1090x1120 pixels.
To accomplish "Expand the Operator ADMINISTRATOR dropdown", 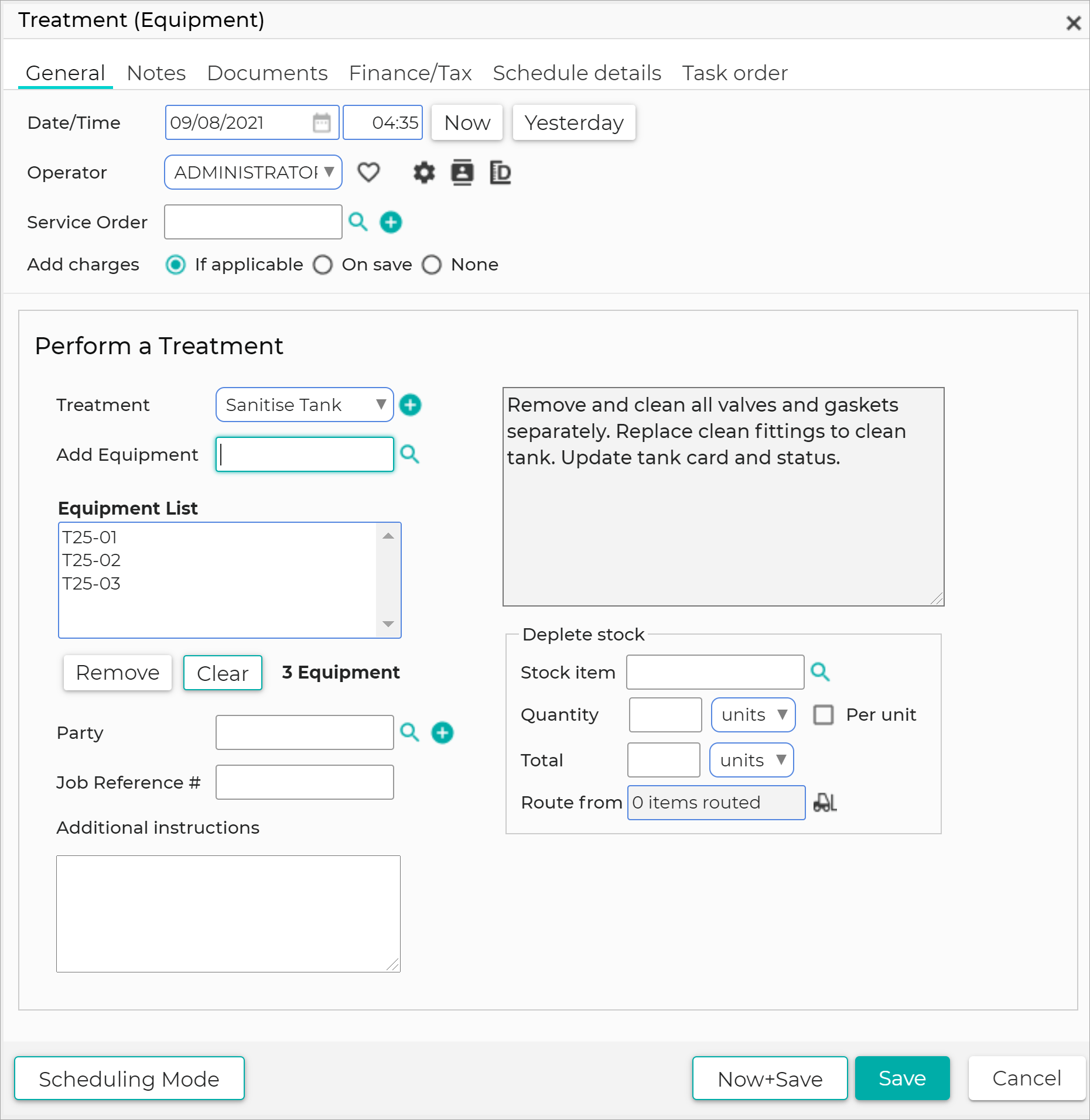I will (253, 172).
